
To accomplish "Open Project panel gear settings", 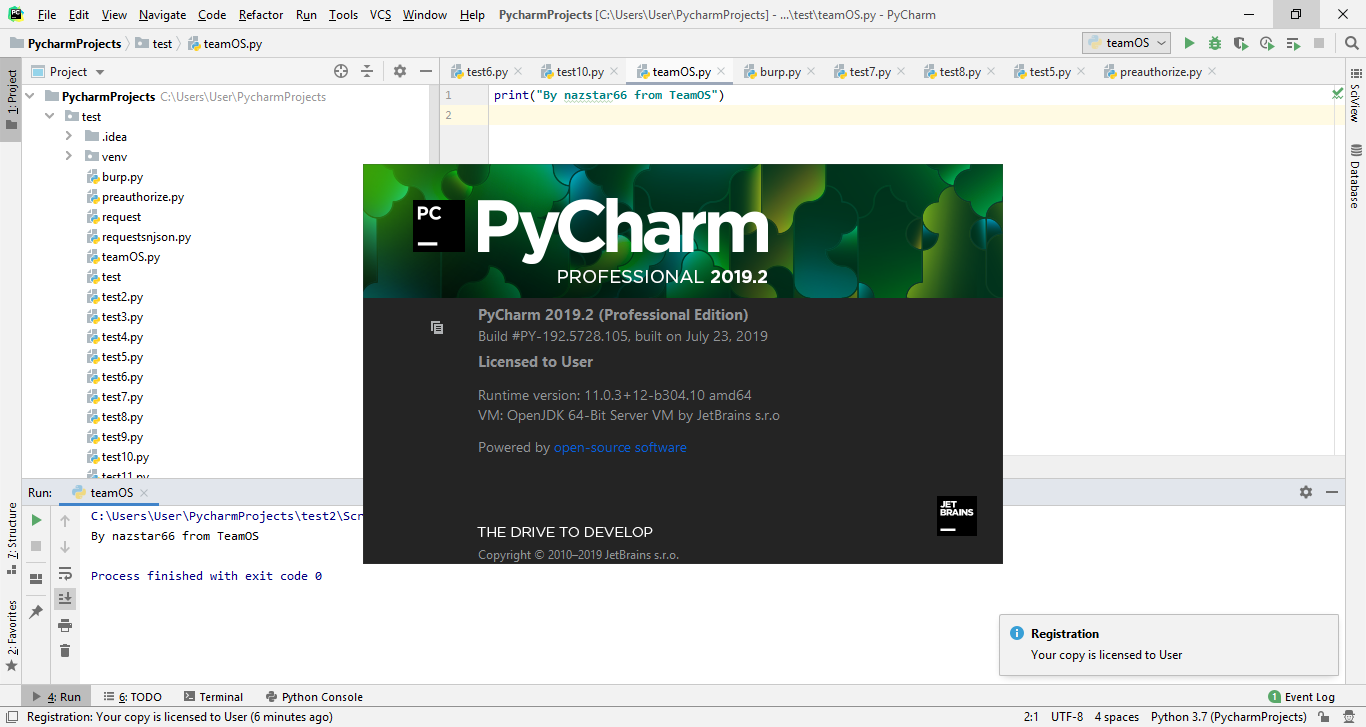I will tap(400, 71).
